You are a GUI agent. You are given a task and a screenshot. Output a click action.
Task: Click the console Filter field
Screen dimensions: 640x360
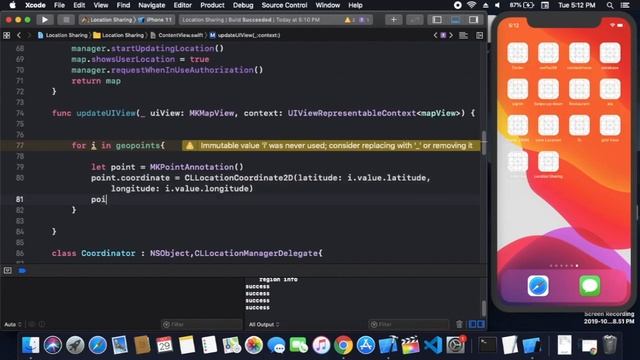pos(408,324)
